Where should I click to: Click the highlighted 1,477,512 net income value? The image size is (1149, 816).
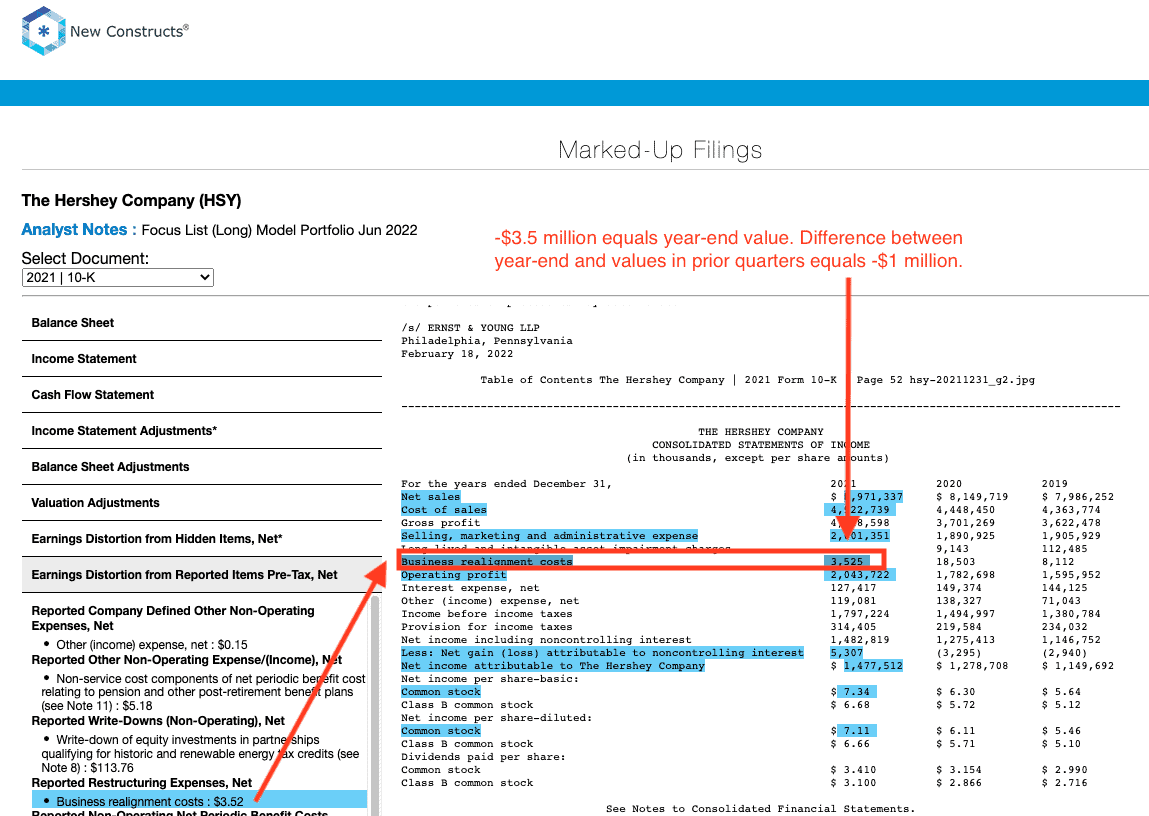pos(873,666)
